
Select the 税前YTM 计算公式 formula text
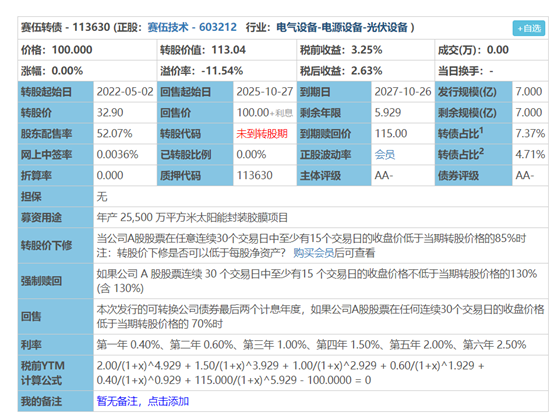(x=290, y=373)
